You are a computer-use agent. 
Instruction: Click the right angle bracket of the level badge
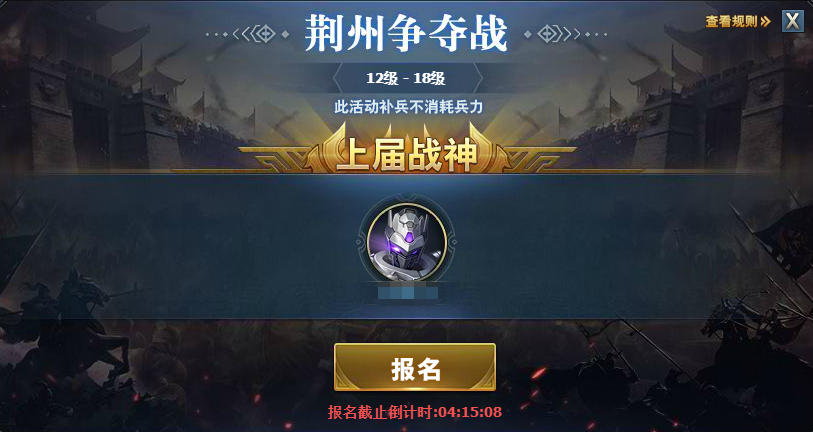pos(478,78)
